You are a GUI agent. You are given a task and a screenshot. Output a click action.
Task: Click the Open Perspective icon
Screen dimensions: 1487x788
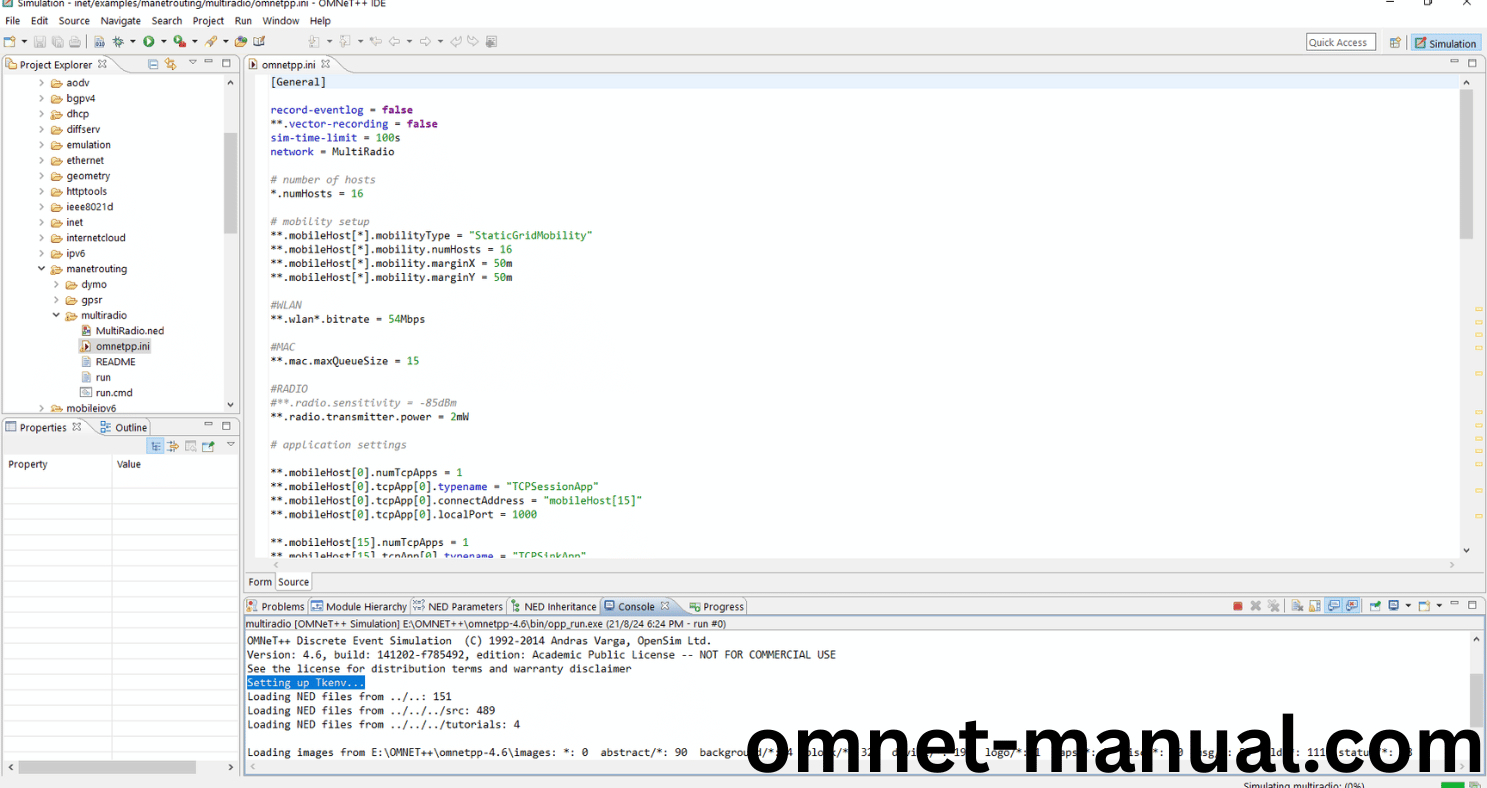tap(1394, 43)
